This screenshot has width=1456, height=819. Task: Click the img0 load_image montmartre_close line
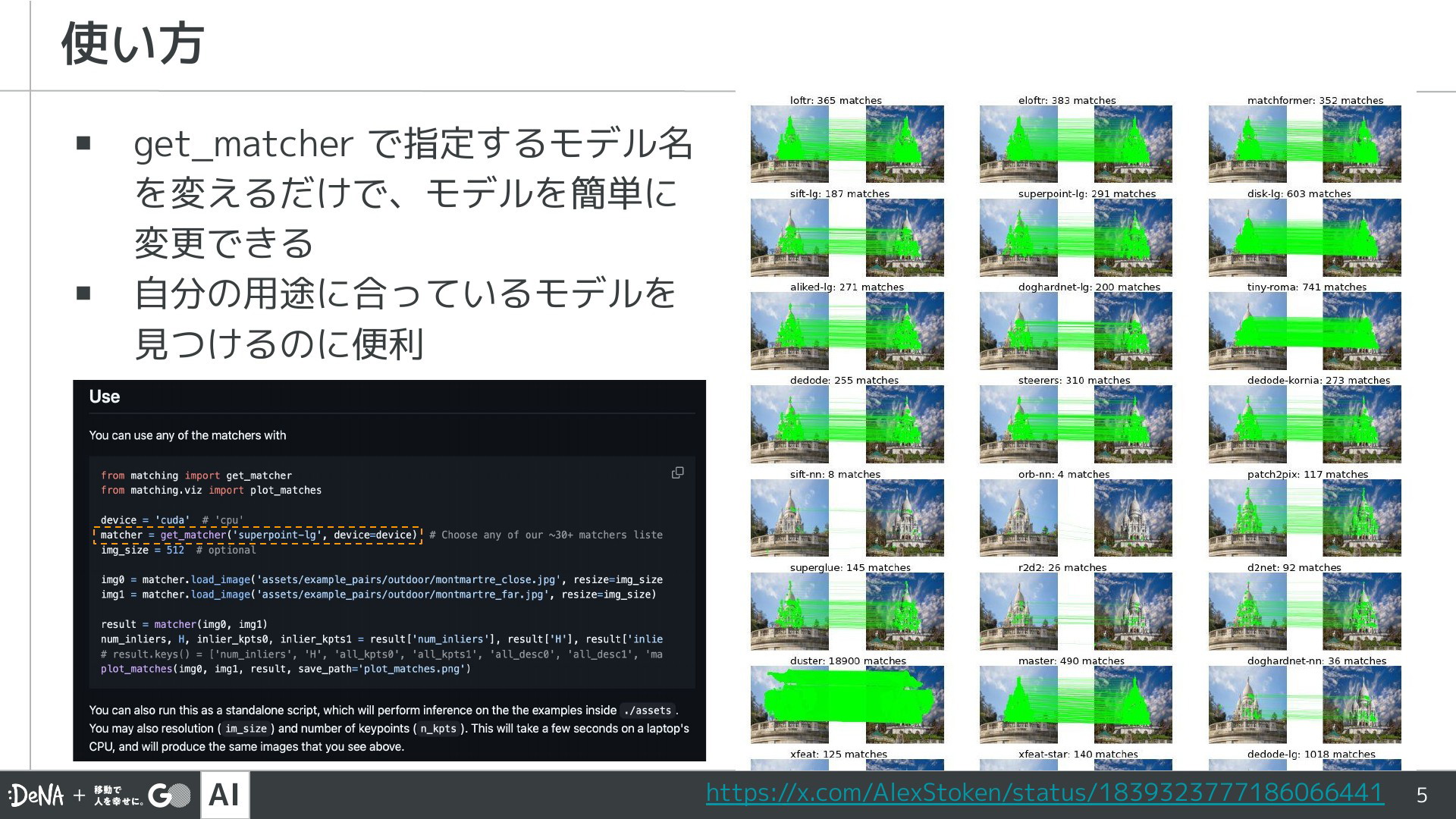[381, 579]
